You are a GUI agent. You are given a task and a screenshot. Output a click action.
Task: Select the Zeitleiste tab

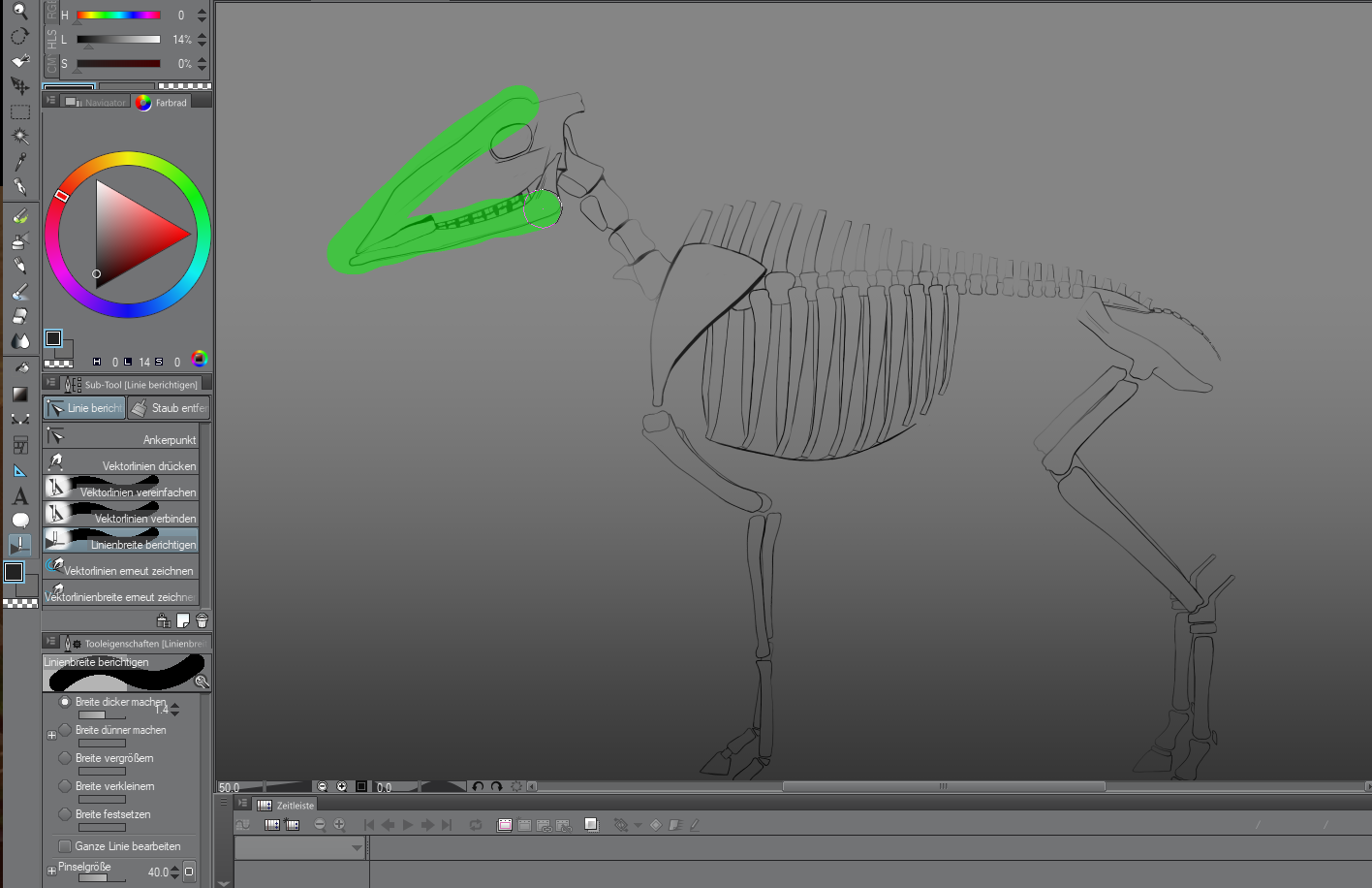(x=286, y=805)
